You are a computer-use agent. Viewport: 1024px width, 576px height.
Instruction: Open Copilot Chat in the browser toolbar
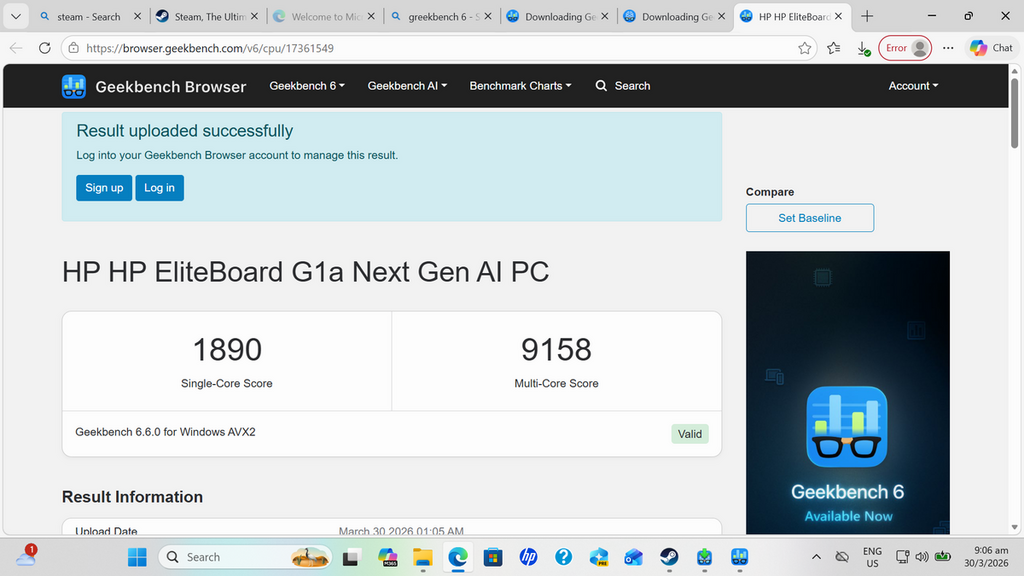pyautogui.click(x=990, y=48)
